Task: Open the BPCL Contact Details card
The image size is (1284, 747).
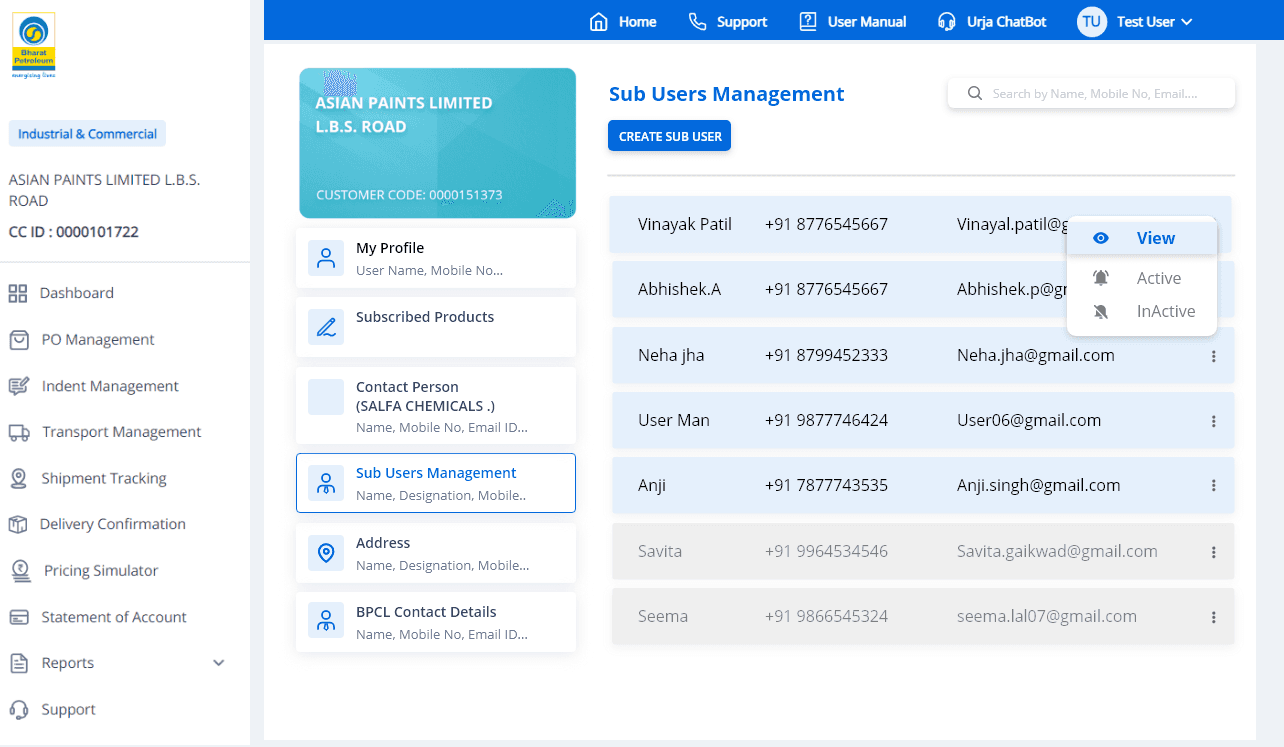Action: point(436,622)
